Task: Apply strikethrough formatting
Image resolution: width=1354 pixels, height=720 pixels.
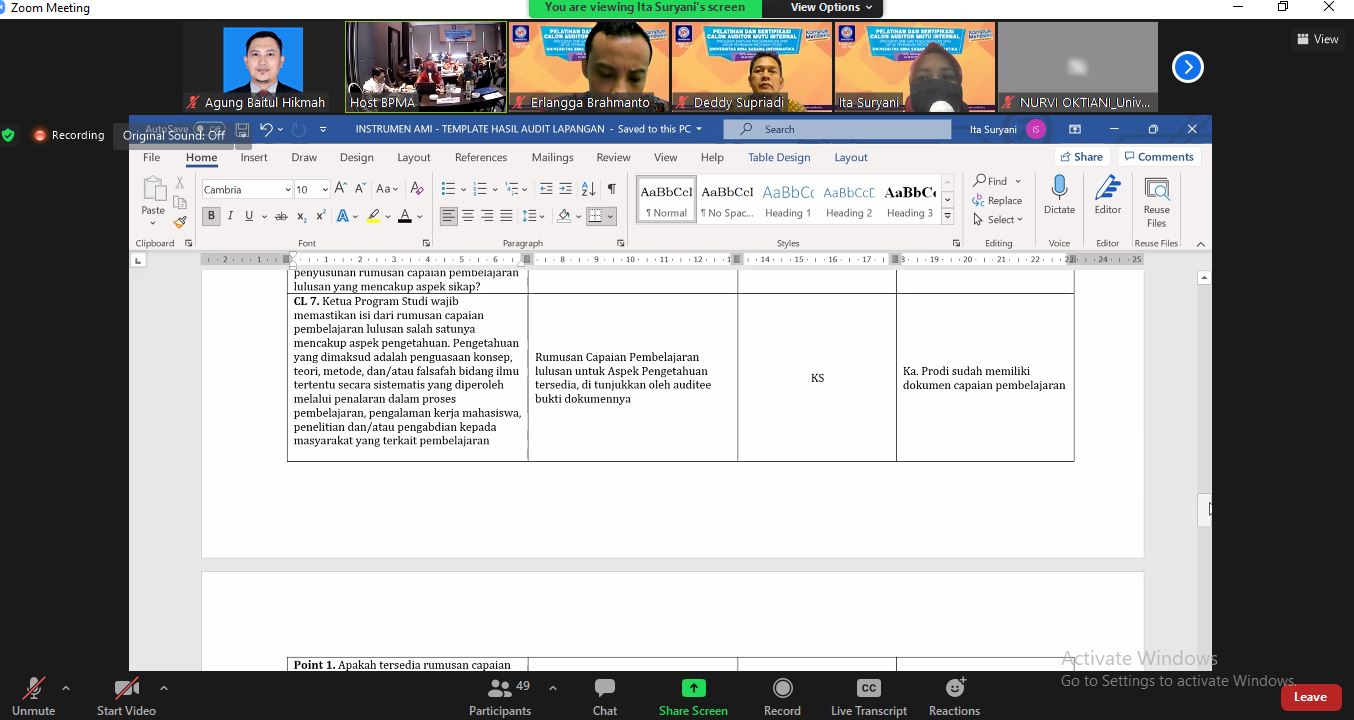Action: 281,216
